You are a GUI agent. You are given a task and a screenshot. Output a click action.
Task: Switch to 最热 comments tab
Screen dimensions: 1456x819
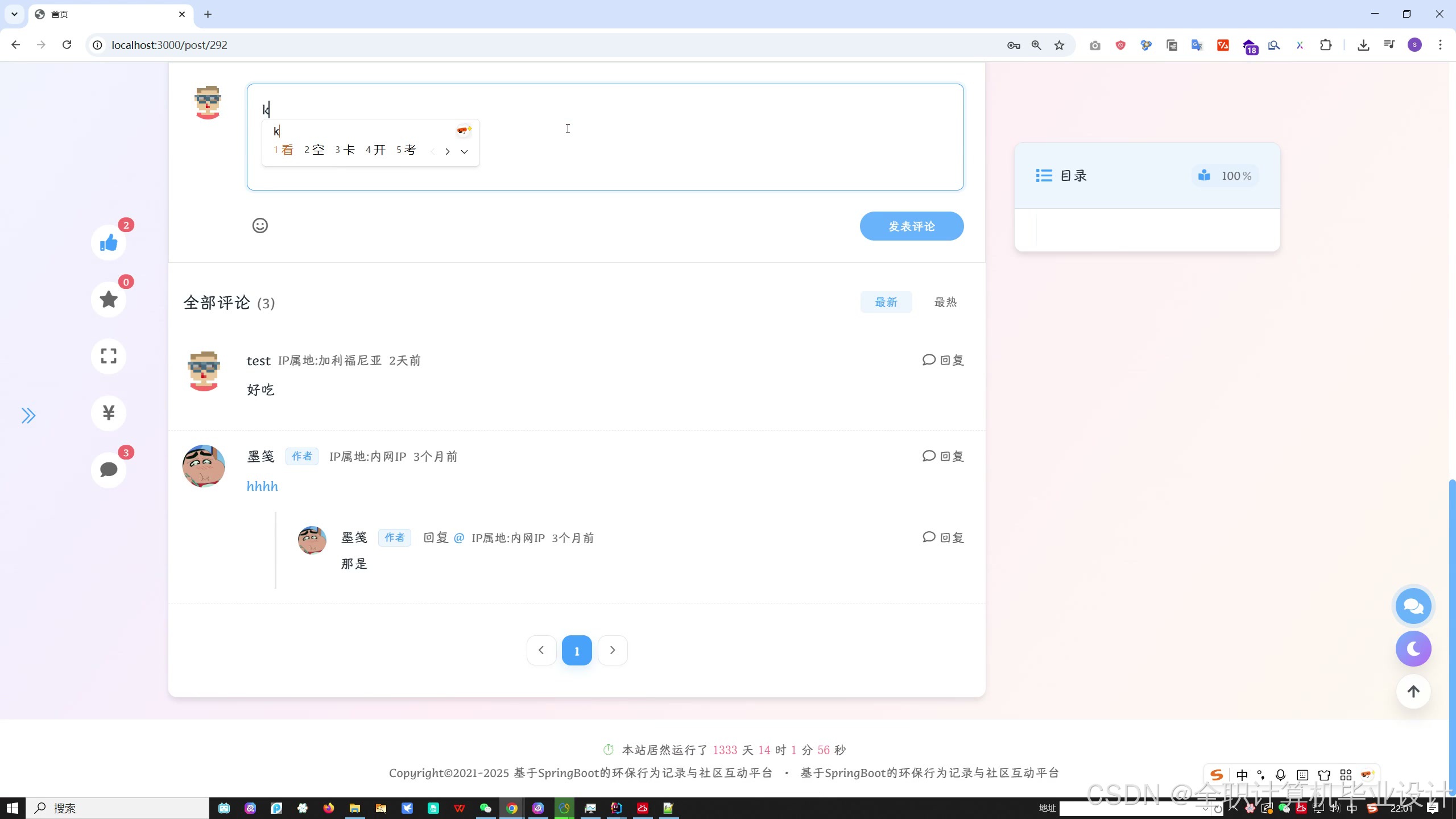pyautogui.click(x=945, y=302)
